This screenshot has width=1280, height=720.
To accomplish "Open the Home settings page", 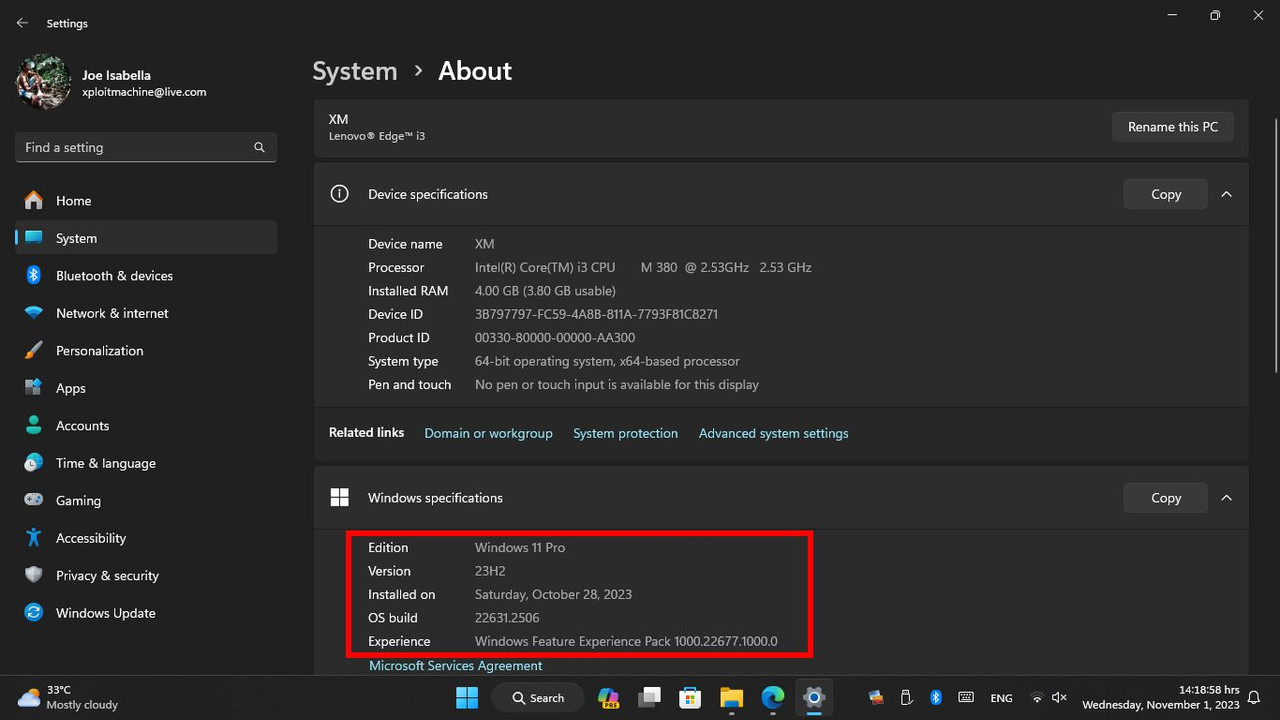I will click(x=146, y=200).
